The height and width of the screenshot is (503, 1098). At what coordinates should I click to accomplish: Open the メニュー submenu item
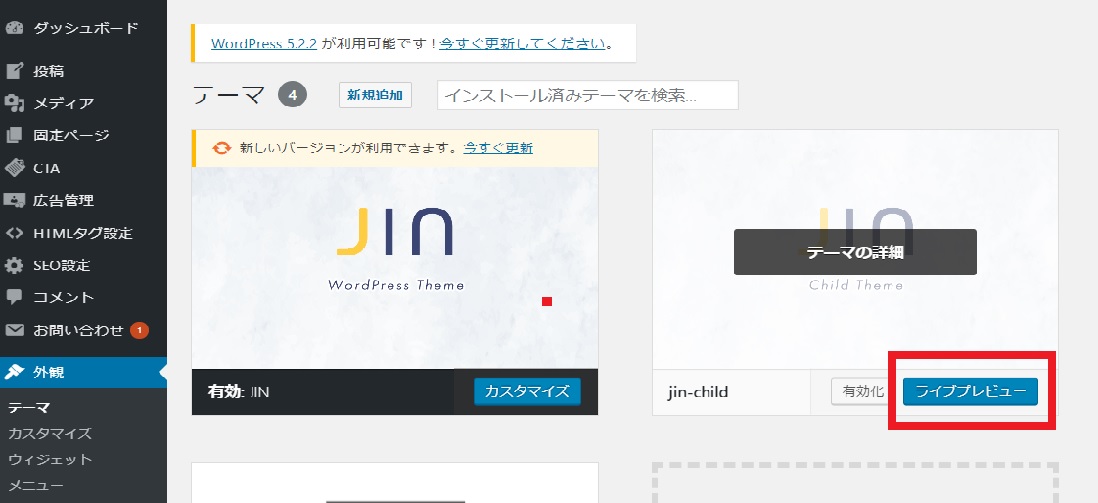click(36, 485)
